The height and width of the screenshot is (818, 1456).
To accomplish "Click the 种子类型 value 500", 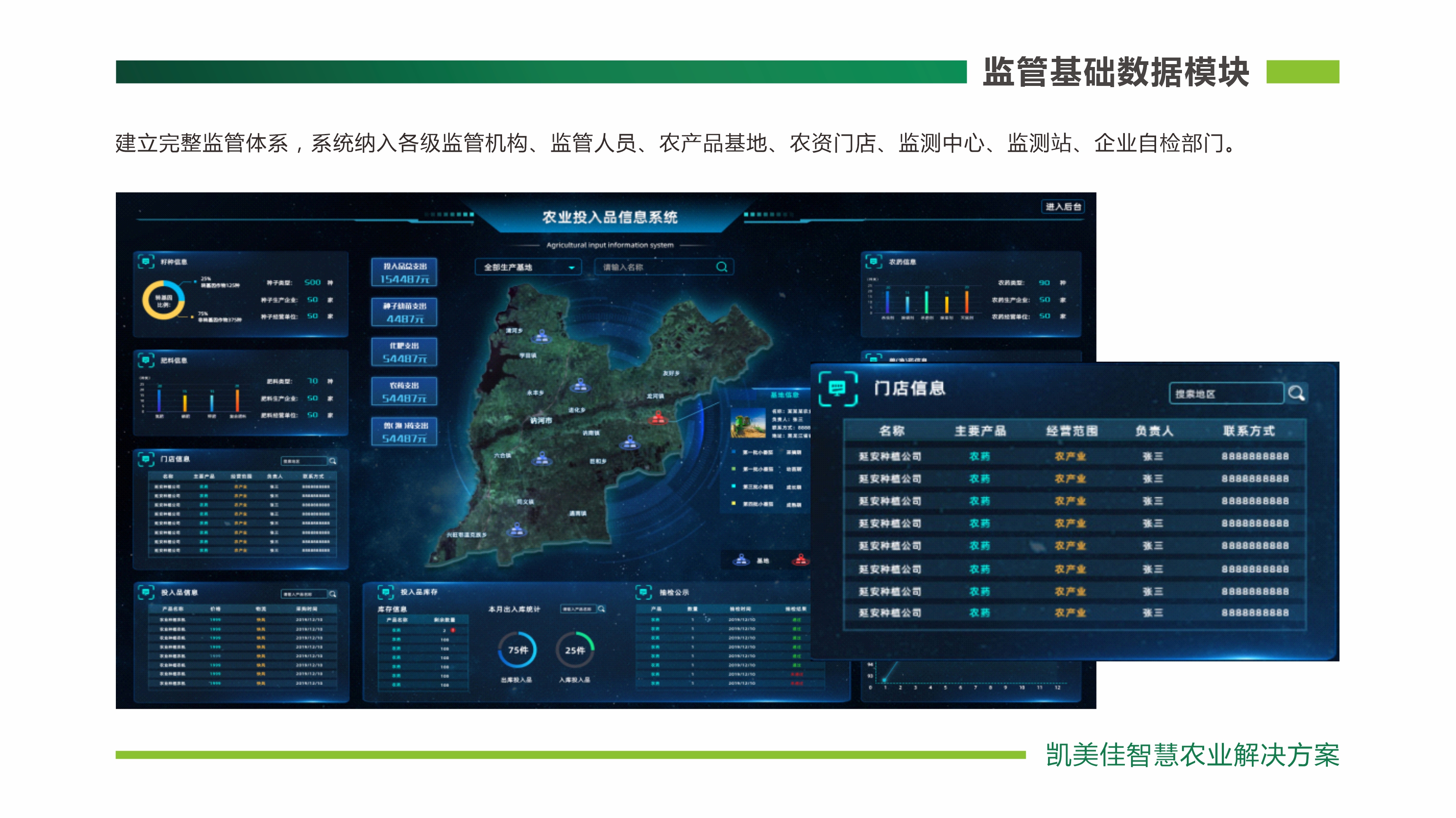I will point(313,282).
